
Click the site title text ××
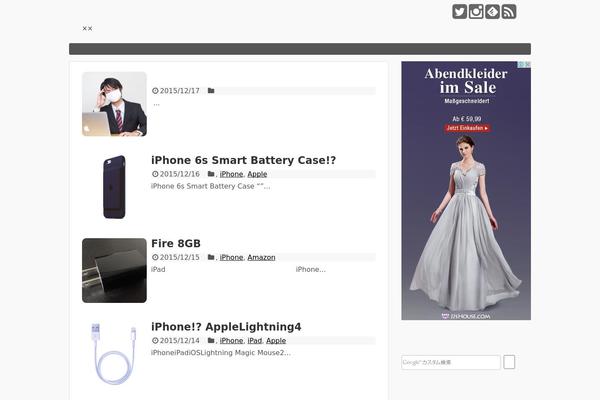(x=87, y=28)
